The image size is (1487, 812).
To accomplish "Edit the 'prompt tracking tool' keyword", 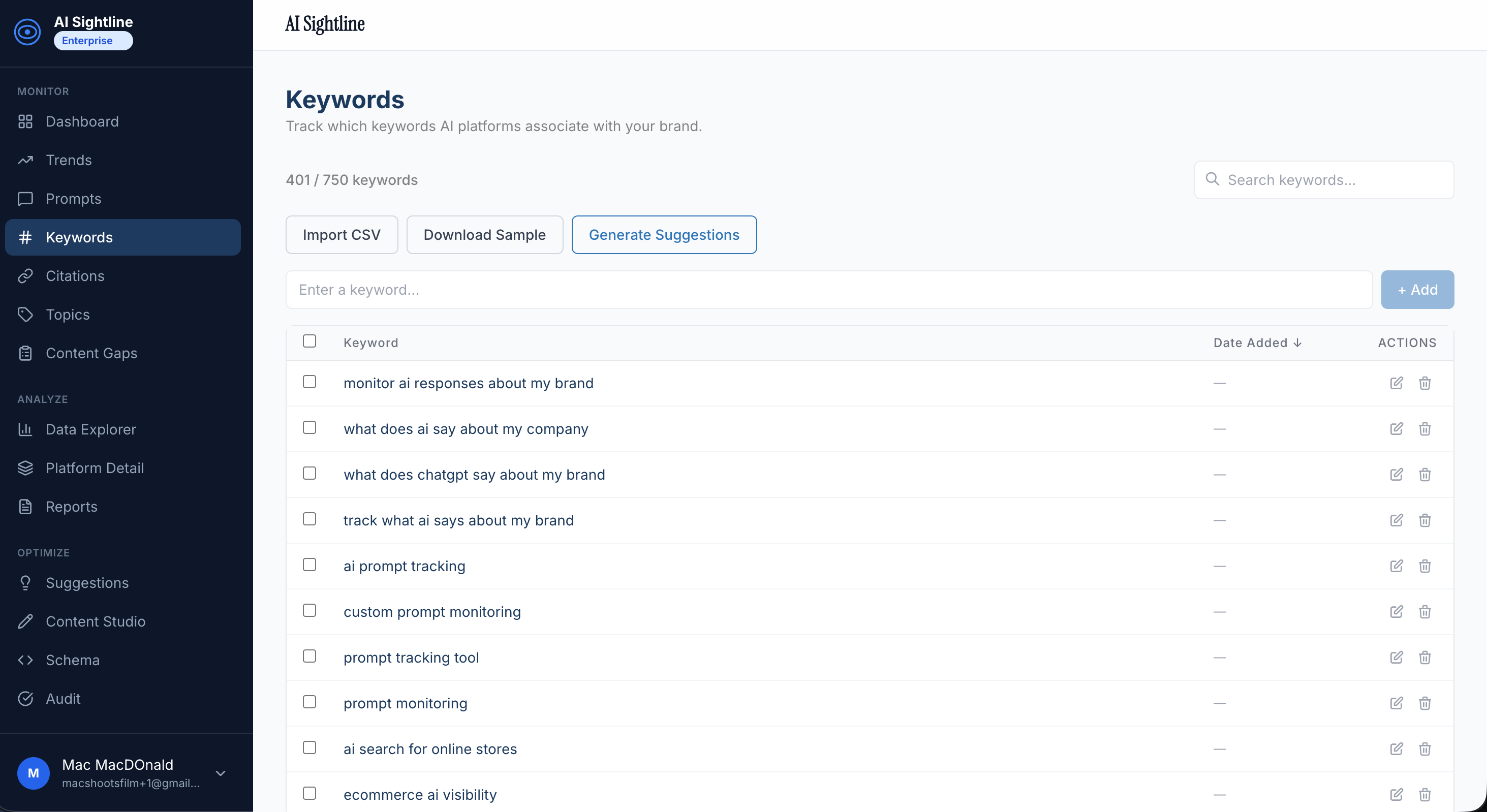I will [x=1397, y=658].
